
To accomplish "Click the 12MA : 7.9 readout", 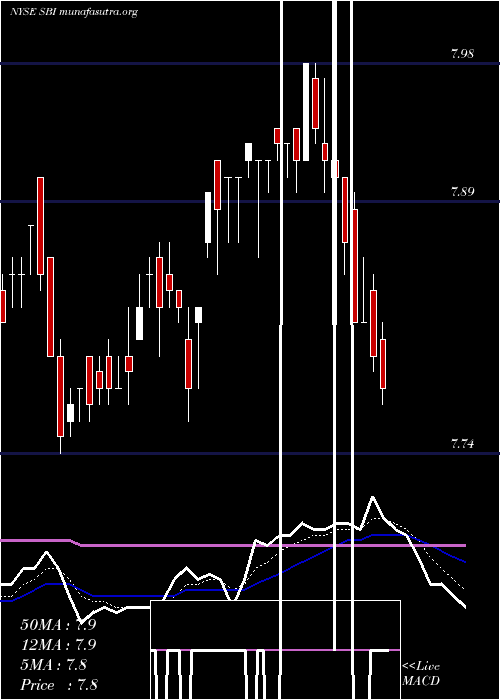I will 58,645.
